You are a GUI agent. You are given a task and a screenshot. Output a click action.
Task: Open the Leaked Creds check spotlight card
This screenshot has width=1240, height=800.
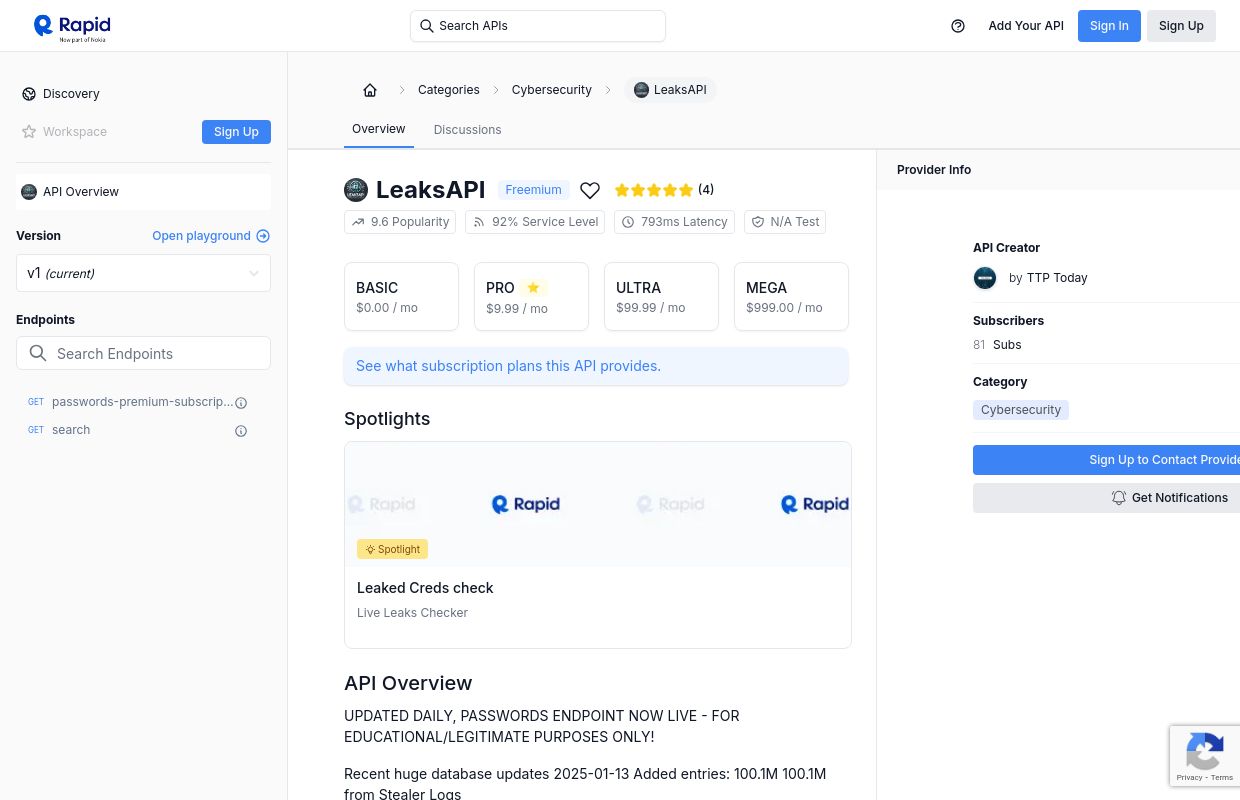[x=598, y=545]
